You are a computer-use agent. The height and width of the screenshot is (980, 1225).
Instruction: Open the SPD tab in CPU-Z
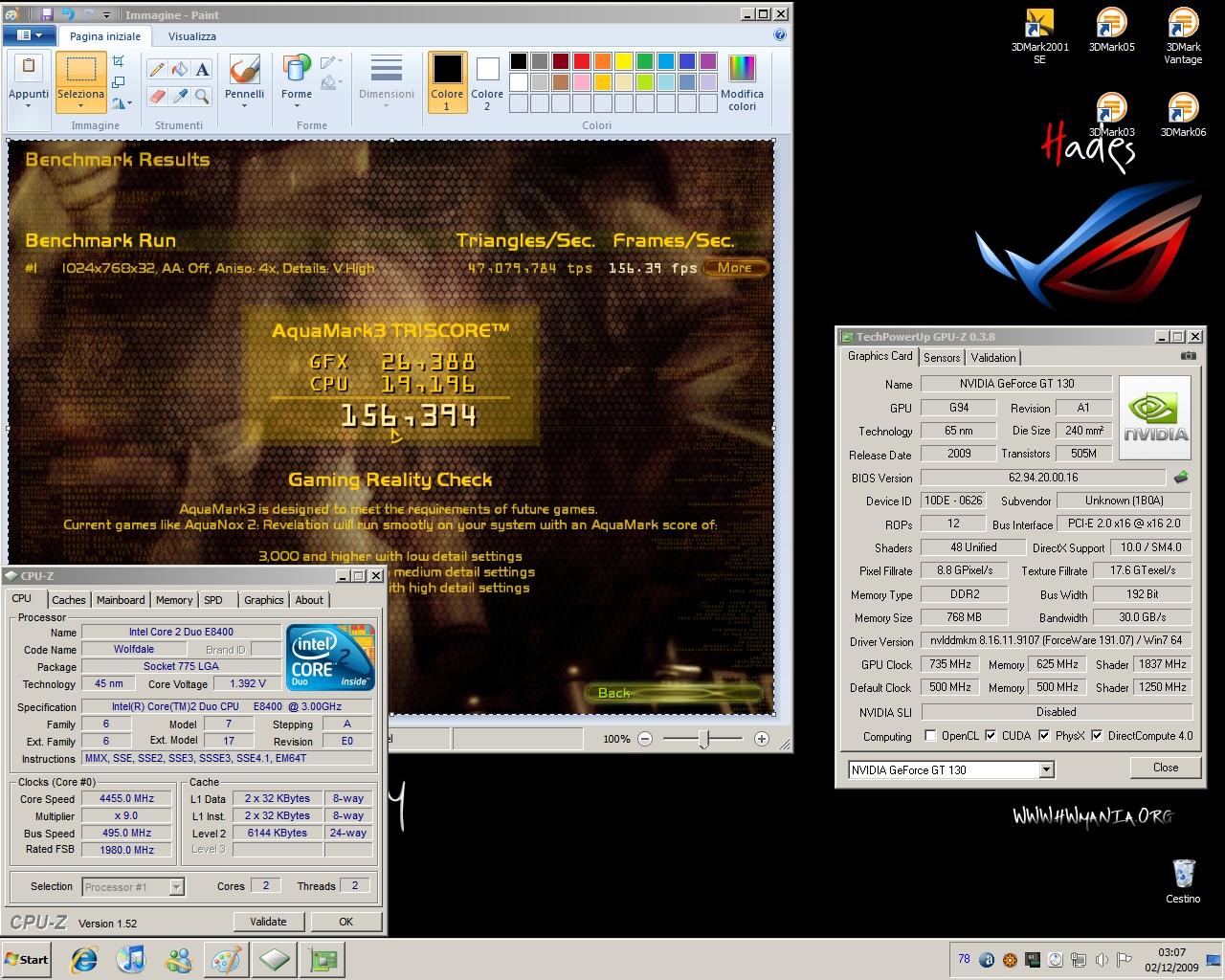[213, 600]
